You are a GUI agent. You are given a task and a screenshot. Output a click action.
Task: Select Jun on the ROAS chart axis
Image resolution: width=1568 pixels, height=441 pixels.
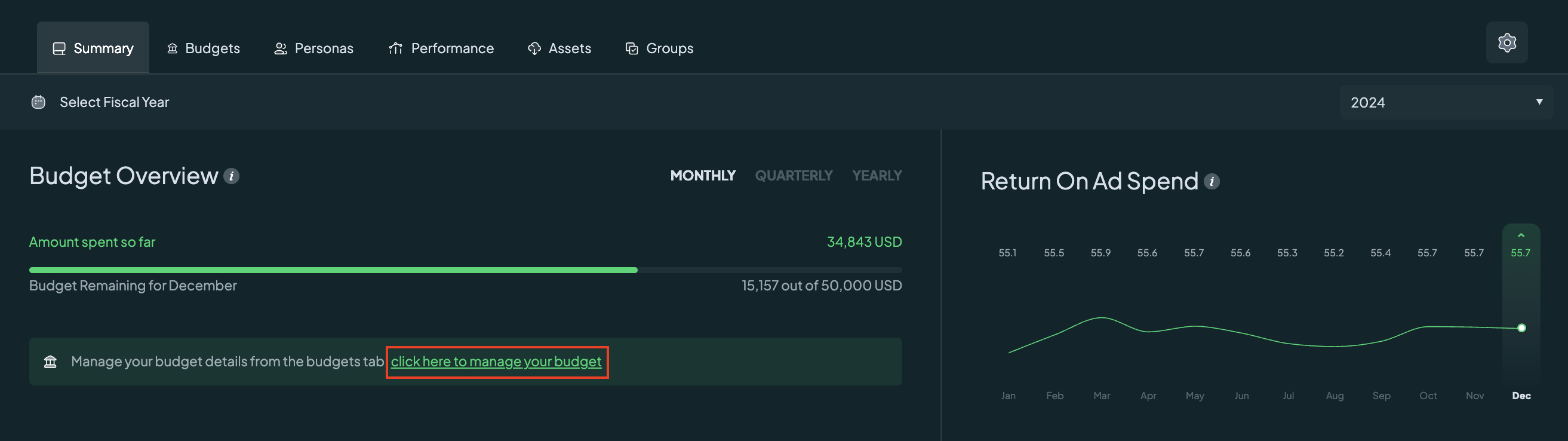(x=1241, y=396)
